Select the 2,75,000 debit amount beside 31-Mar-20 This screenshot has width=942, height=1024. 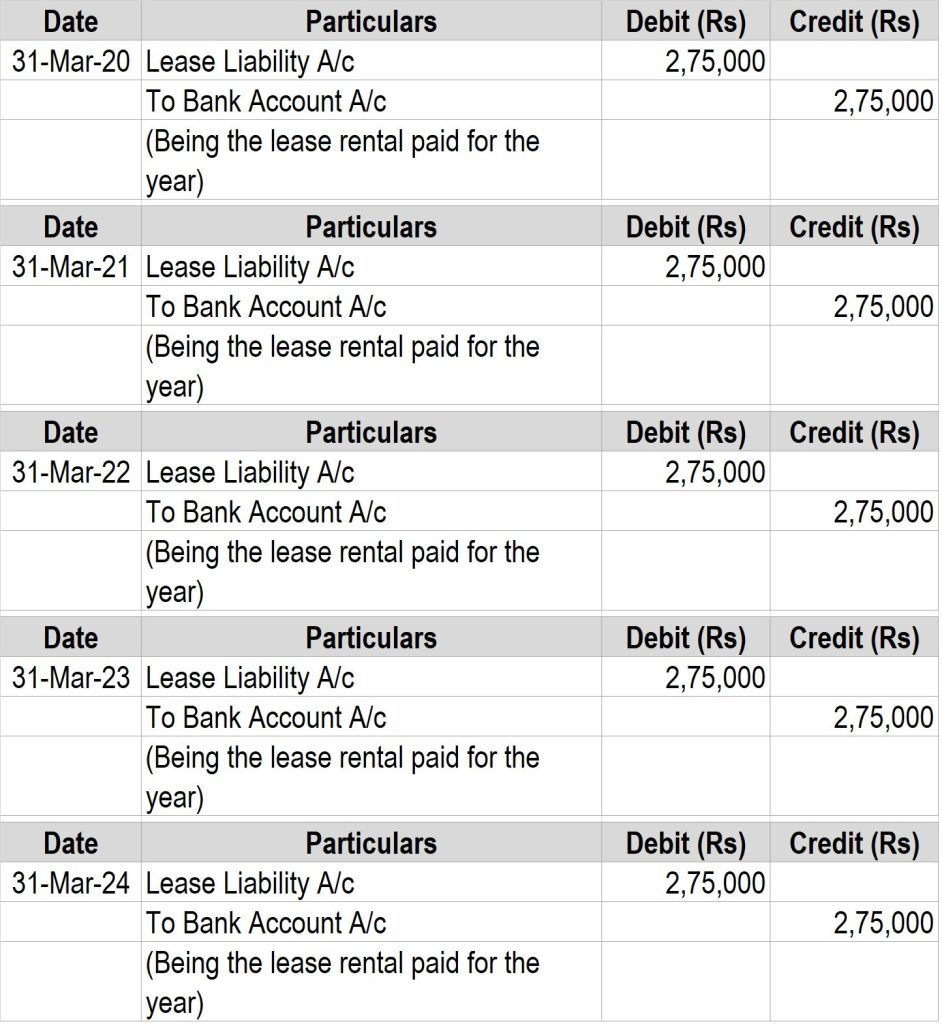[715, 62]
